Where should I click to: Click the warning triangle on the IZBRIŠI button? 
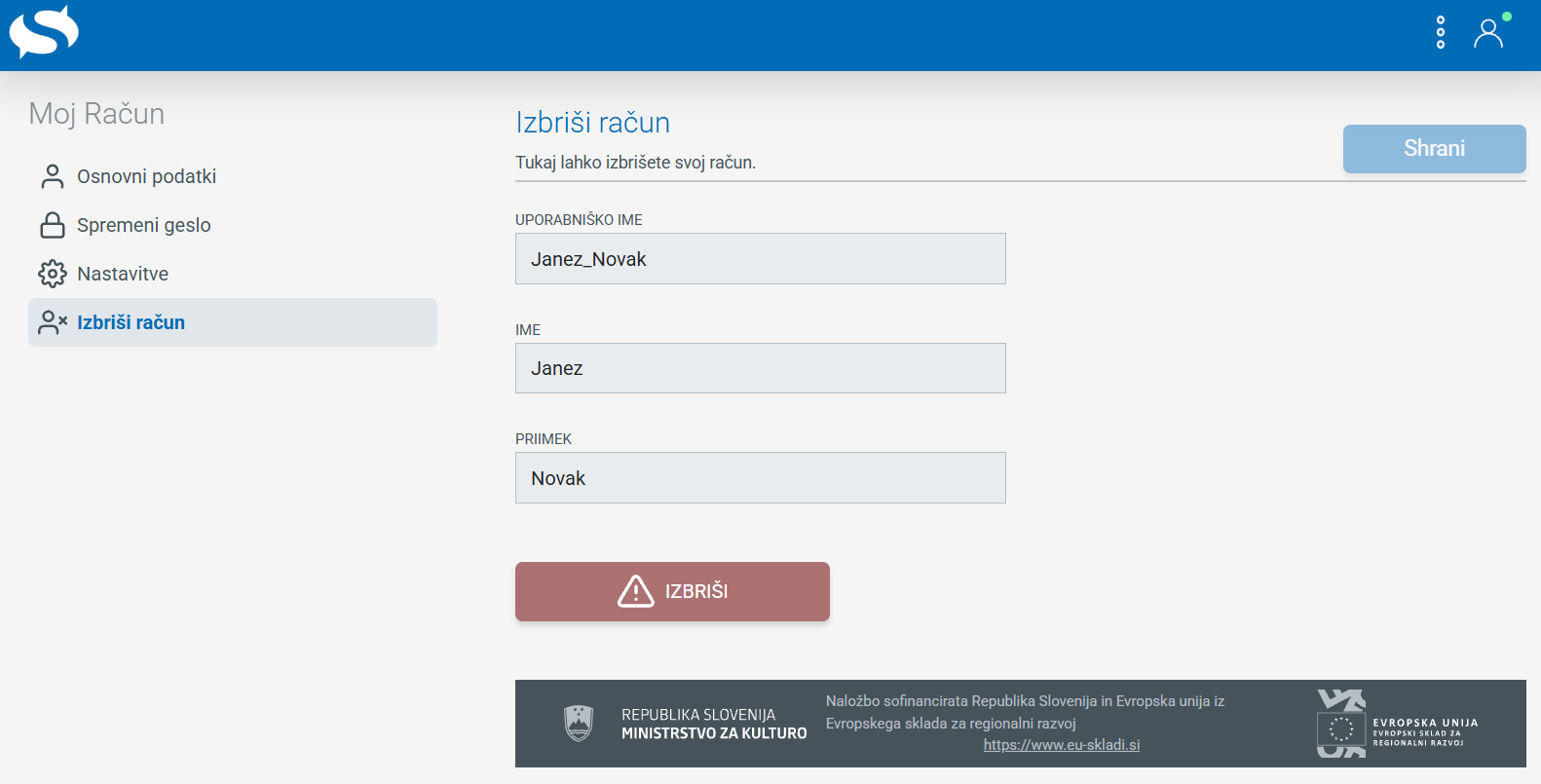click(636, 591)
